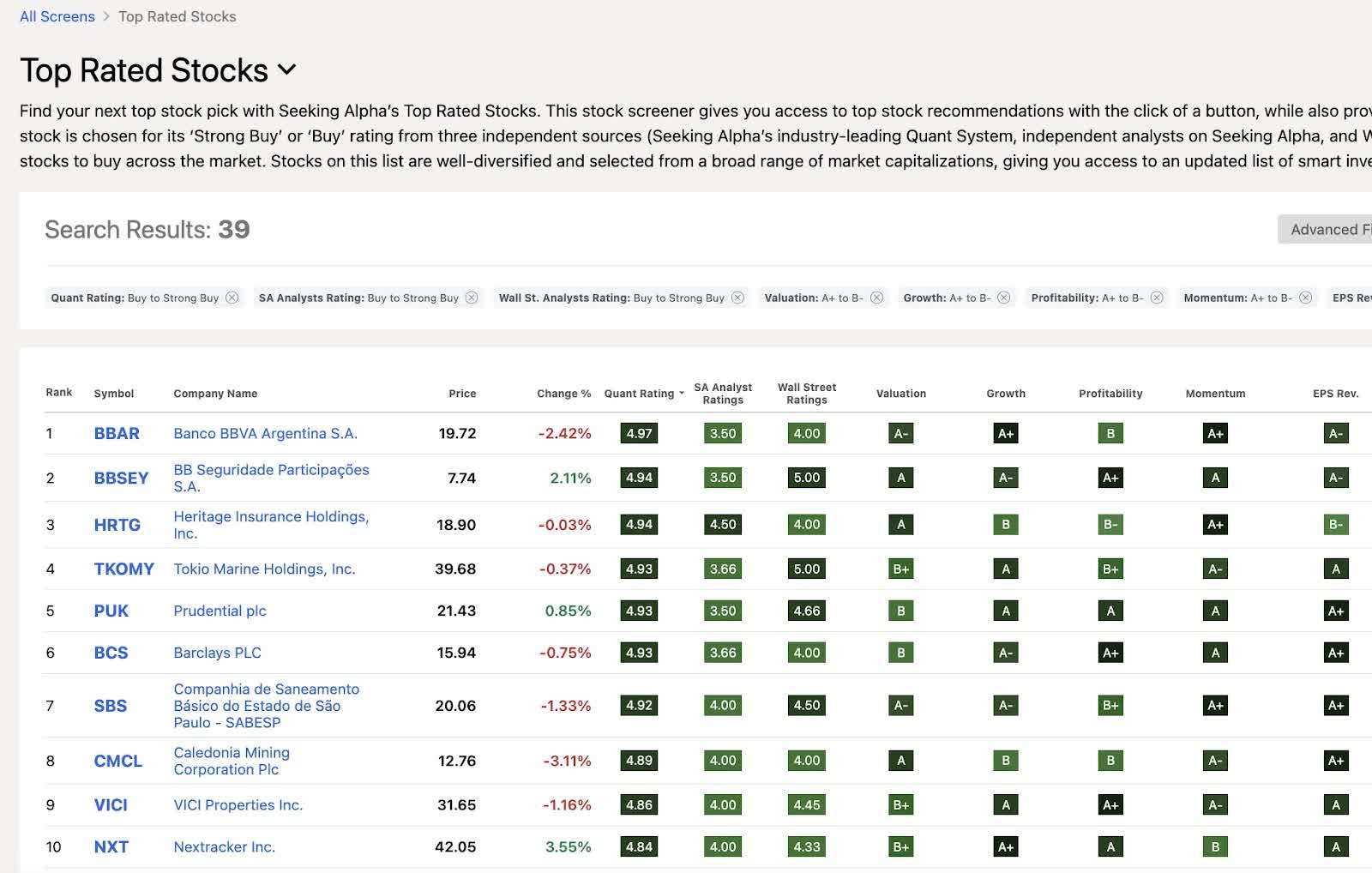Screen dimensions: 1372x873
Task: Sort by Valuation column header
Action: tap(901, 394)
